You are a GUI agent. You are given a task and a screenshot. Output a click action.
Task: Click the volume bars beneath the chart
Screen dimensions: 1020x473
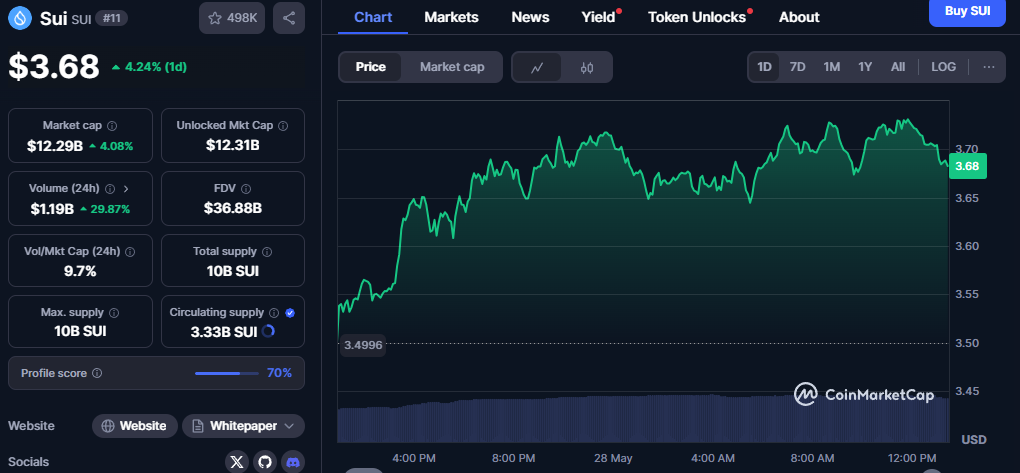point(643,418)
